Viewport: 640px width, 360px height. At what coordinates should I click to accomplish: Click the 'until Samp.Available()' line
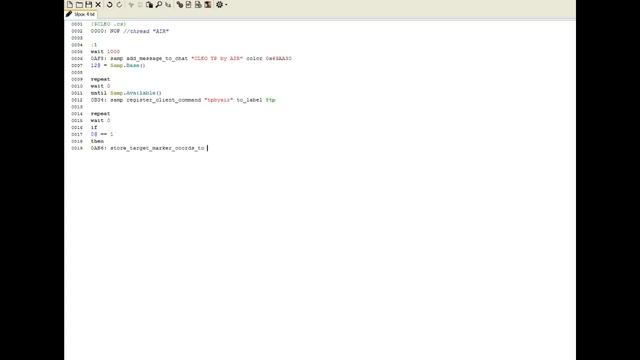(x=126, y=93)
